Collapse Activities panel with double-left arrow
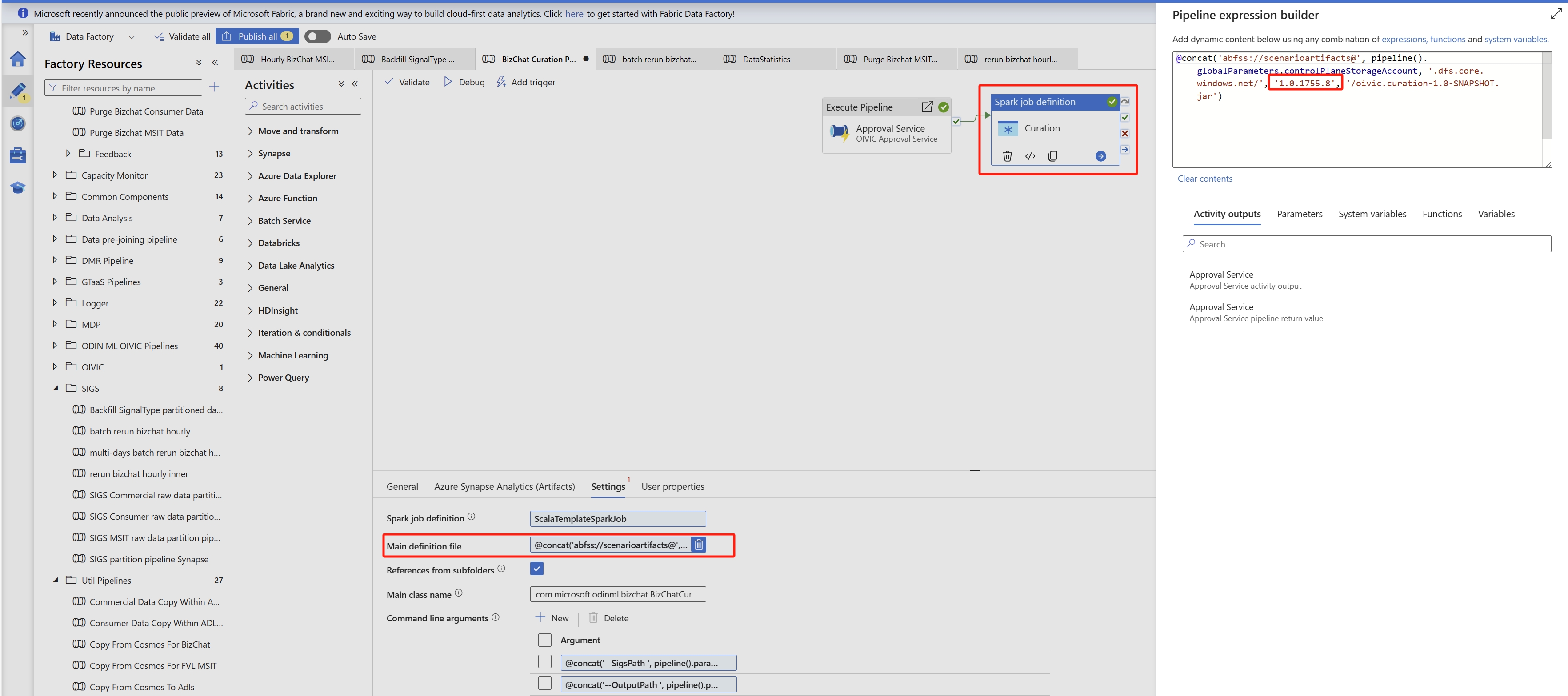Viewport: 1568px width, 696px height. click(x=355, y=84)
